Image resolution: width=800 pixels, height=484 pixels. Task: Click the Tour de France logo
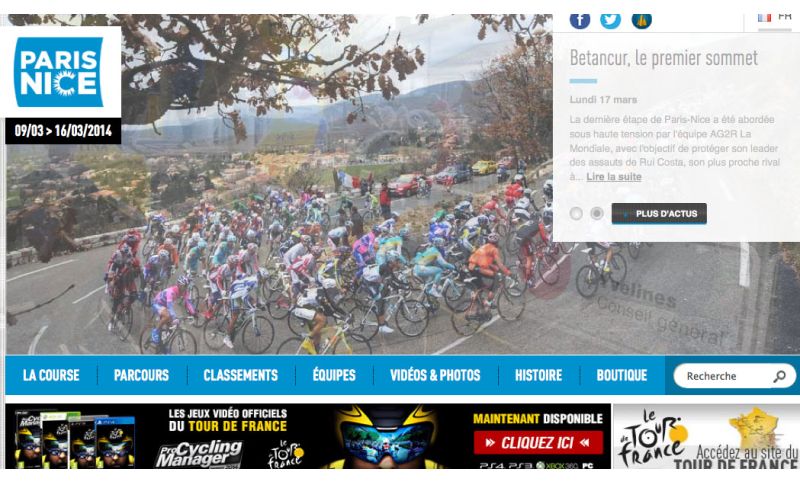652,439
